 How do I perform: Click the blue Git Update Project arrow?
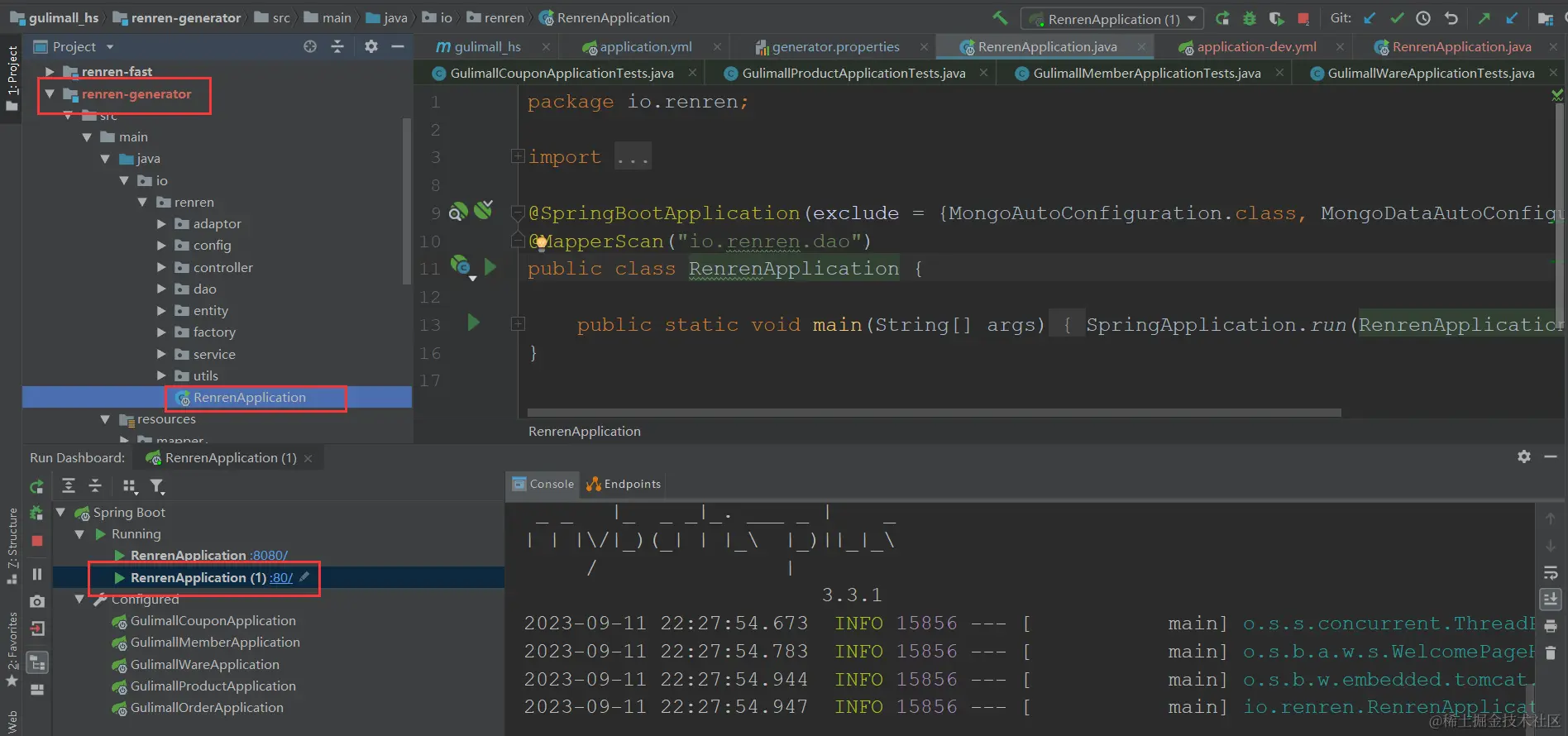click(1370, 18)
